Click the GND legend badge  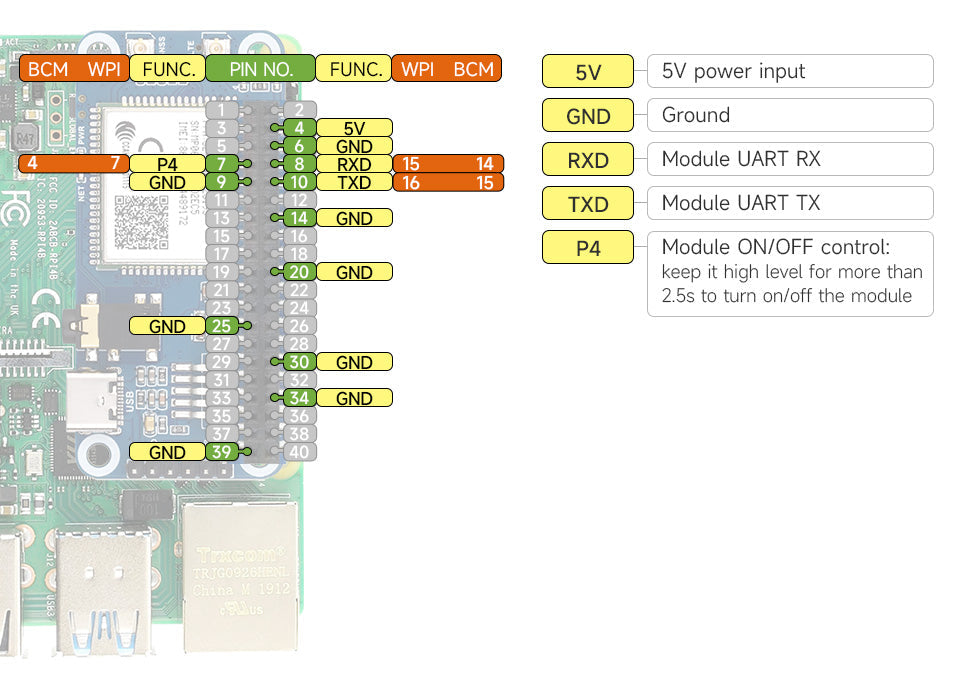tap(587, 115)
